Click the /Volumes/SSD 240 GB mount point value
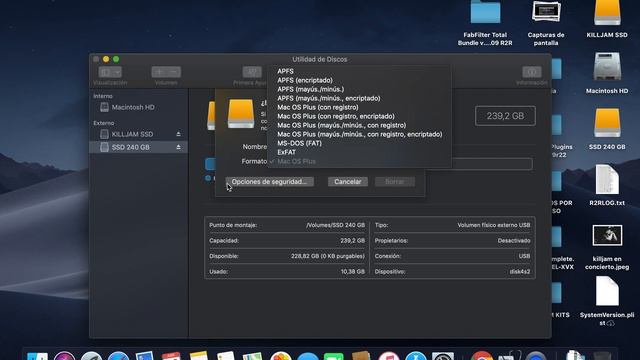The height and width of the screenshot is (360, 640). pyautogui.click(x=336, y=225)
